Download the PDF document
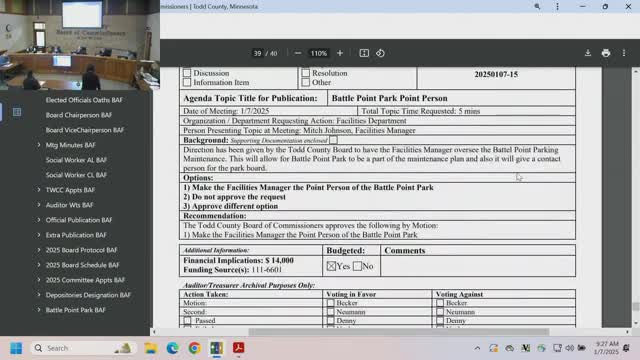 pyautogui.click(x=588, y=53)
